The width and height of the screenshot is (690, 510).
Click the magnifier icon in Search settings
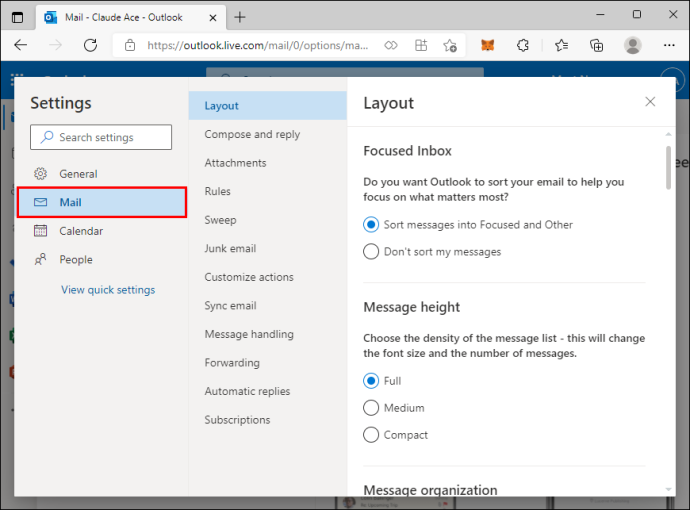47,137
